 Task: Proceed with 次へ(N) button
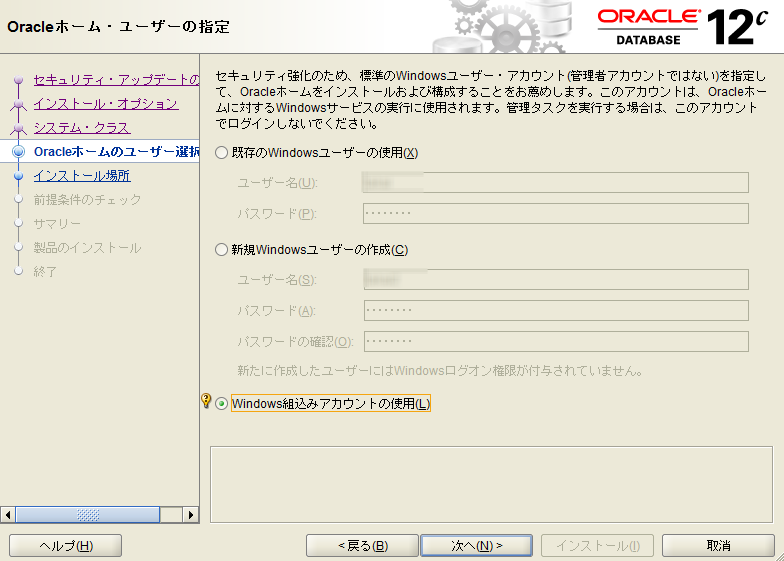pos(476,546)
